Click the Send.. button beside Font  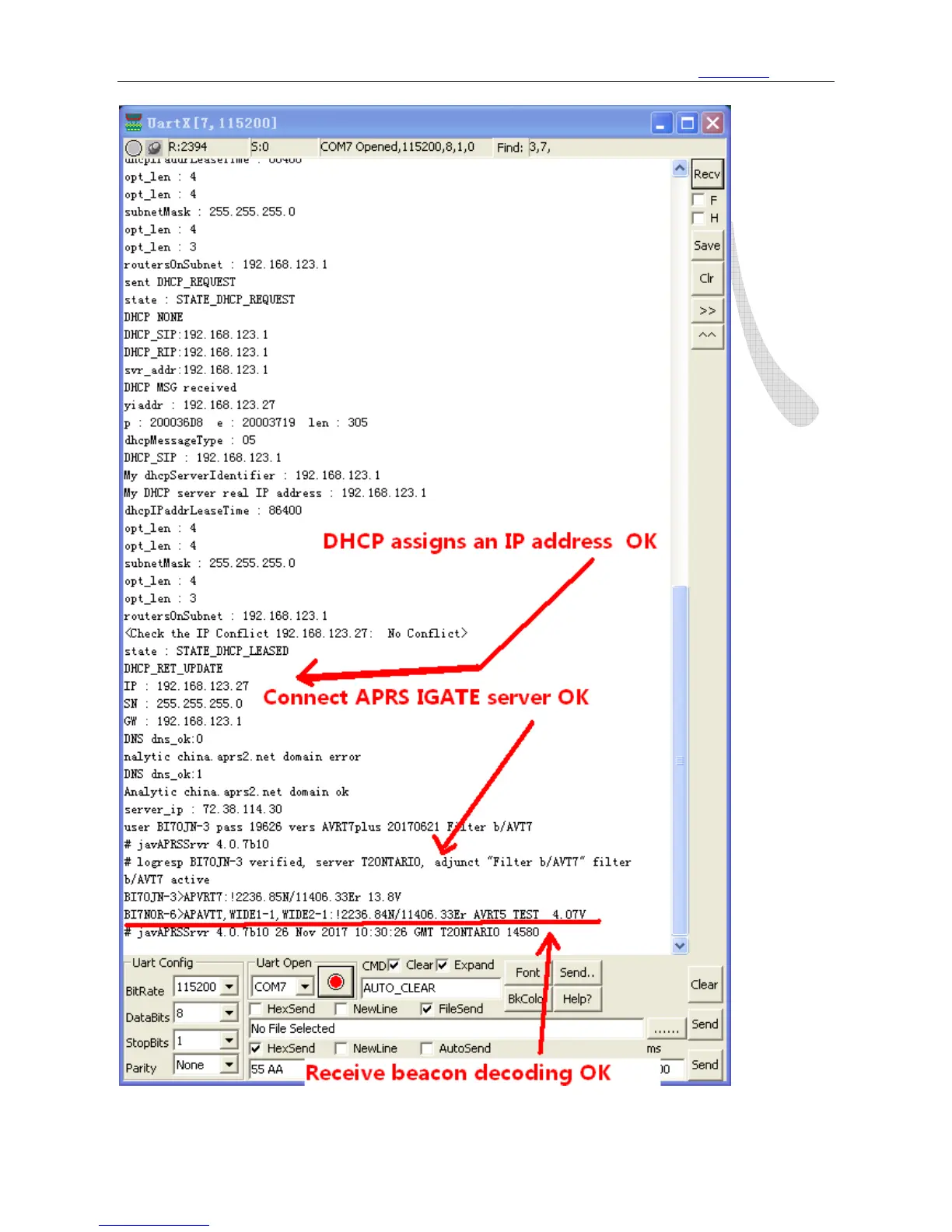(x=577, y=972)
